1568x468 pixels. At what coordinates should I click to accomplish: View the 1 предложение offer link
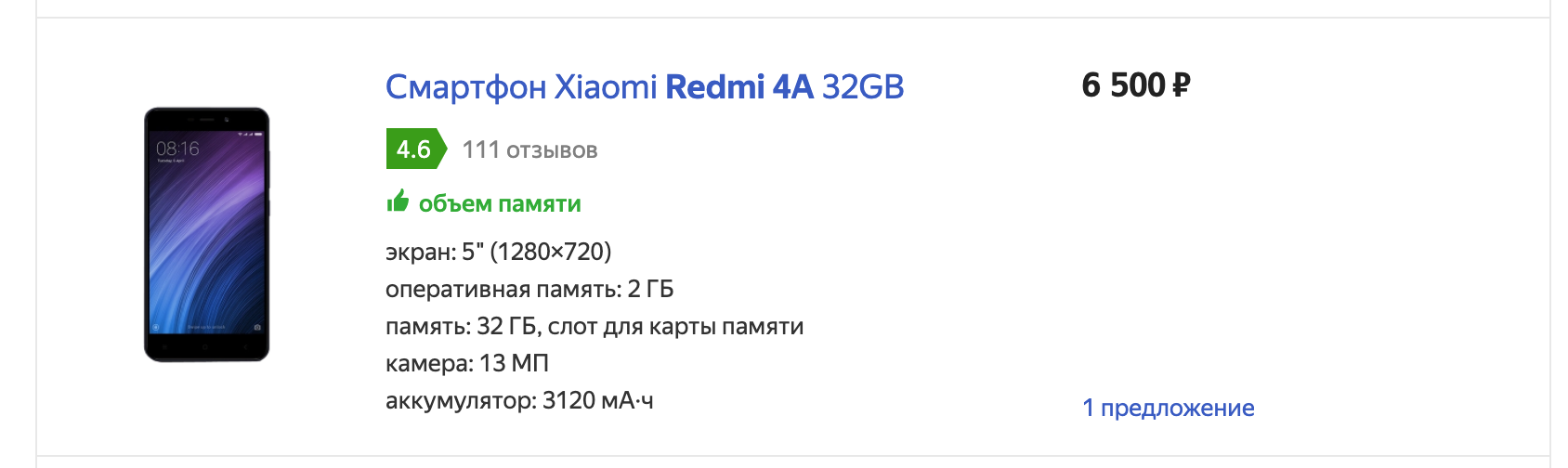1168,408
